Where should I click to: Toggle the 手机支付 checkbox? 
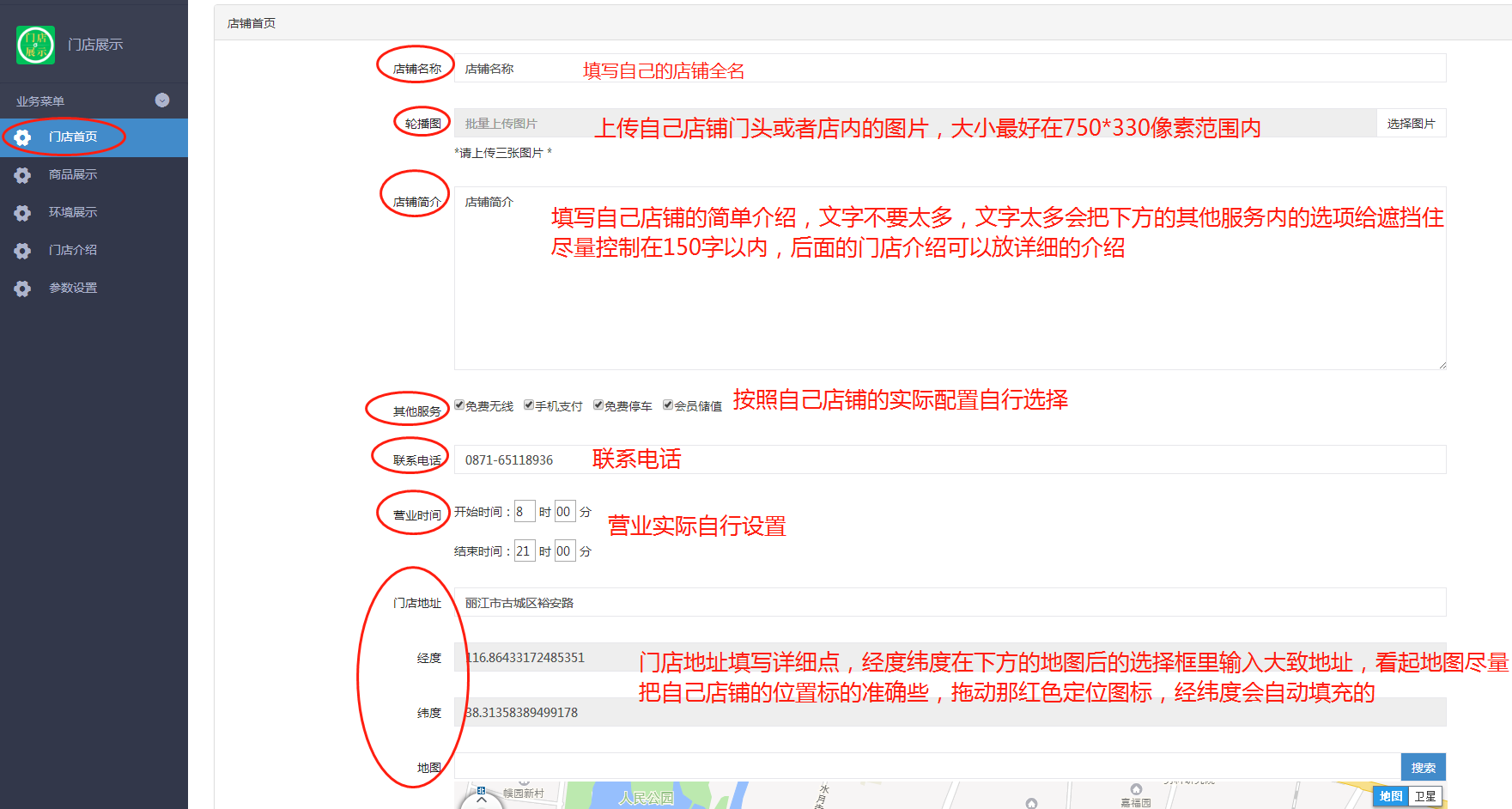[x=529, y=405]
